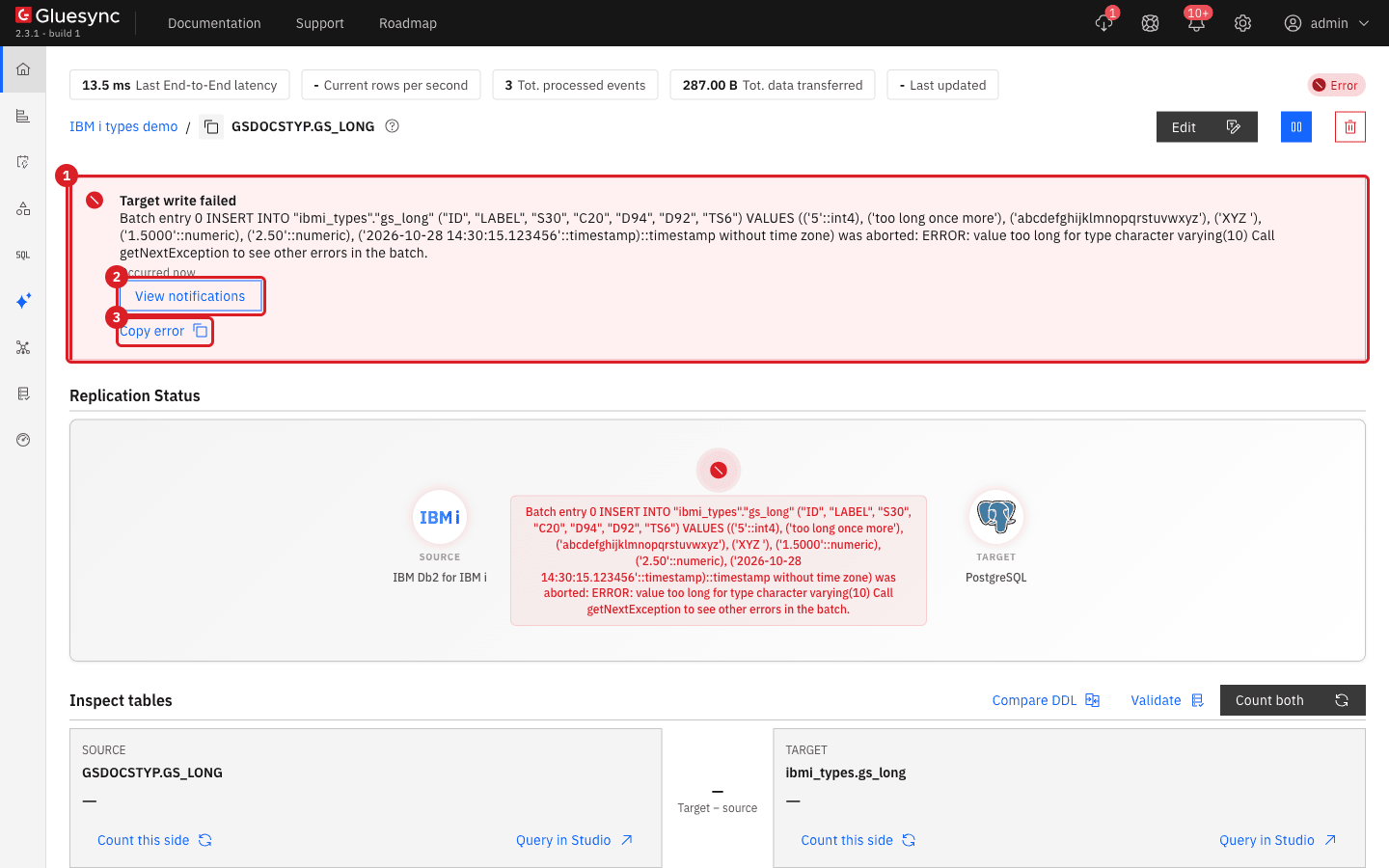Image resolution: width=1389 pixels, height=868 pixels.
Task: Click the red trash delete button
Action: tap(1350, 126)
